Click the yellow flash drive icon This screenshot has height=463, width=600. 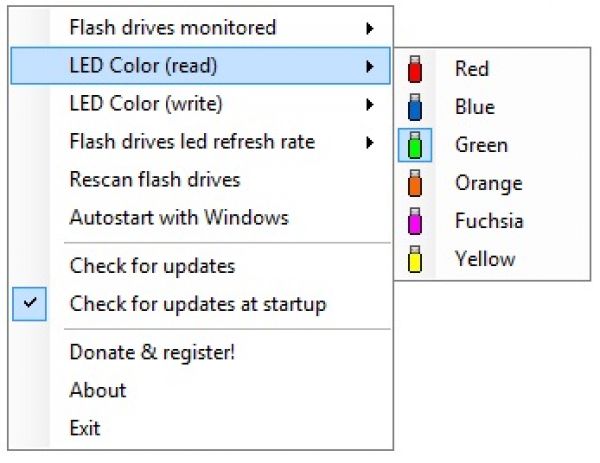click(416, 259)
